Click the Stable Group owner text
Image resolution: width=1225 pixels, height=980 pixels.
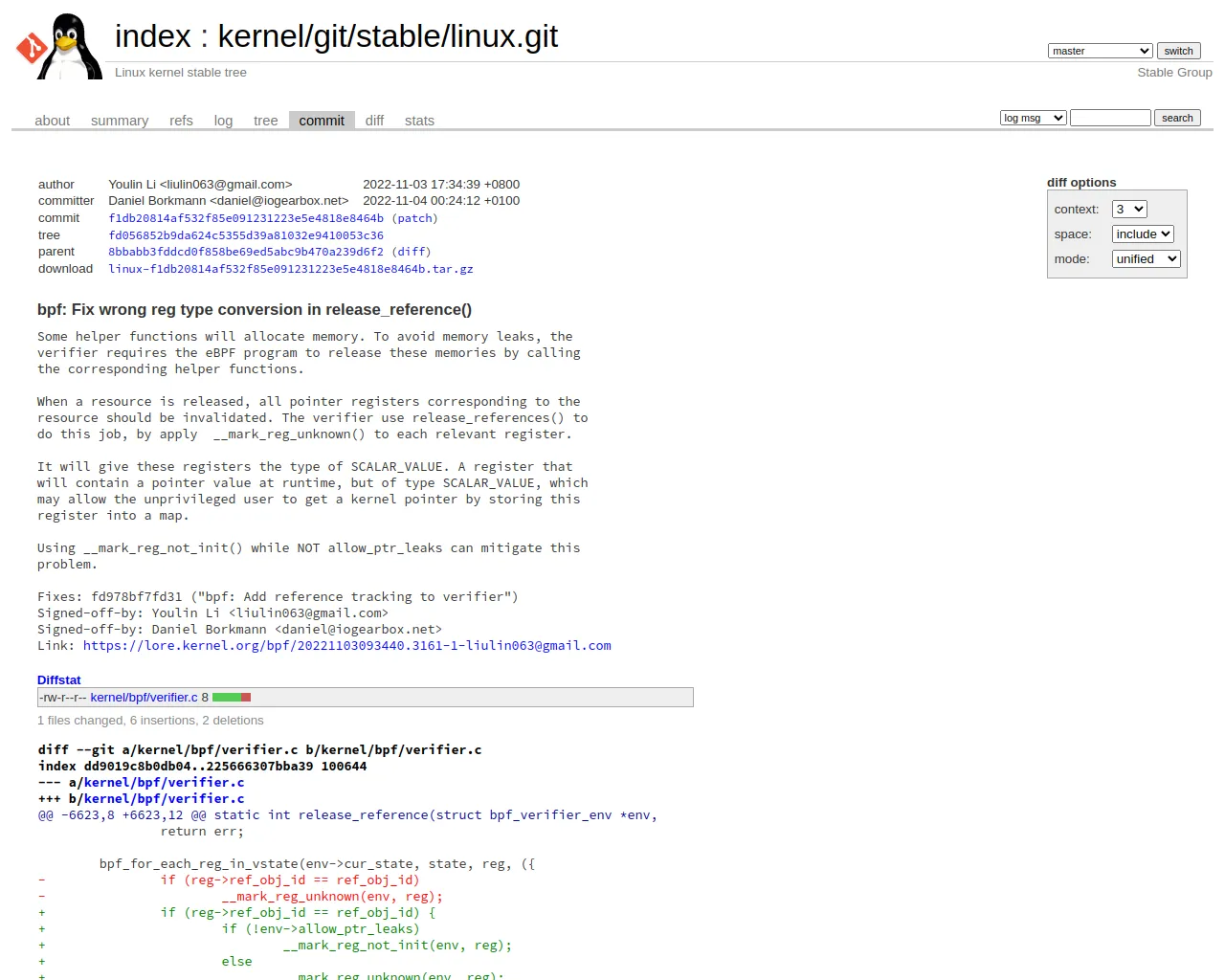1174,73
